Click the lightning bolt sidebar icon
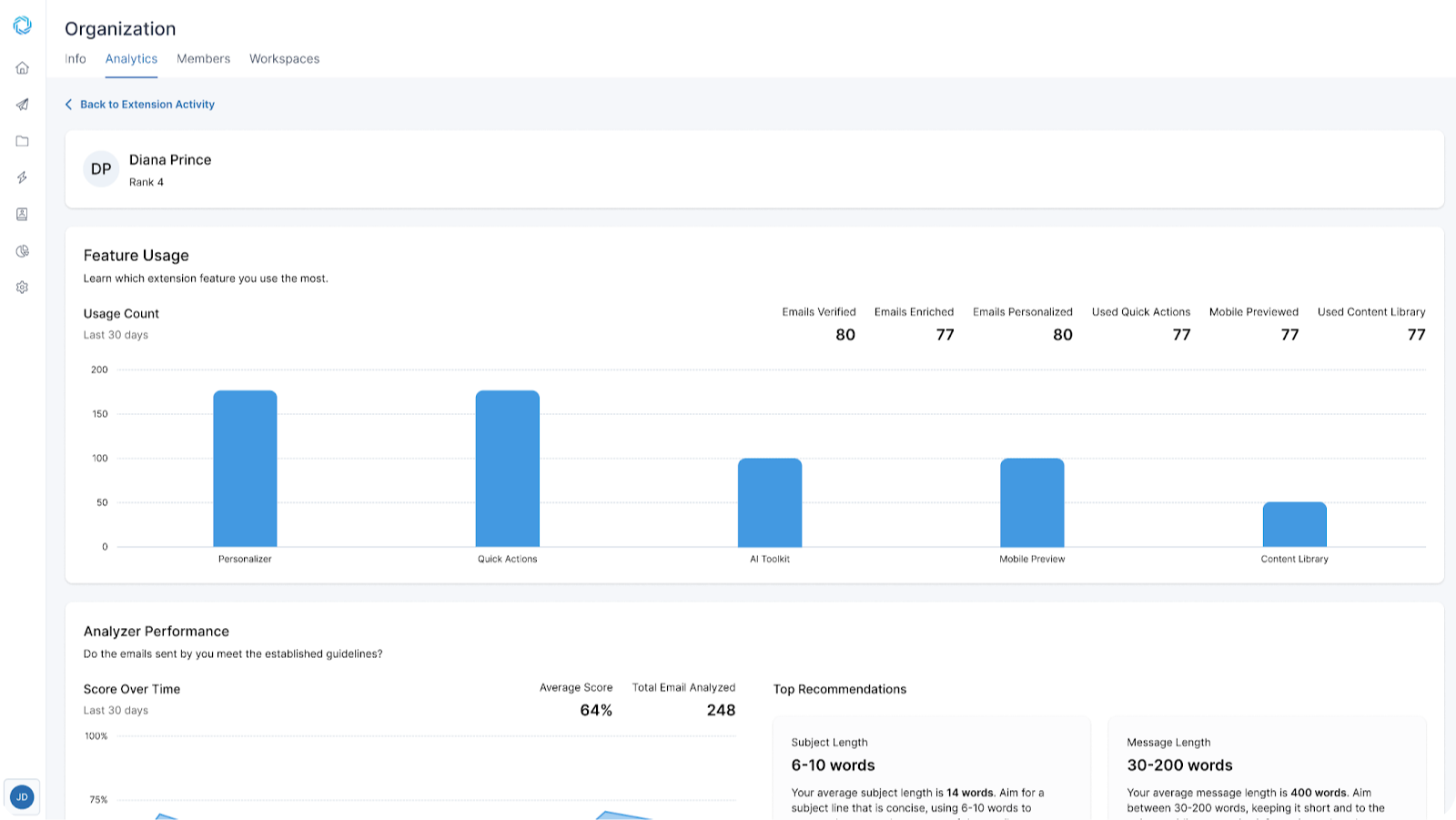The height and width of the screenshot is (820, 1456). pyautogui.click(x=23, y=177)
